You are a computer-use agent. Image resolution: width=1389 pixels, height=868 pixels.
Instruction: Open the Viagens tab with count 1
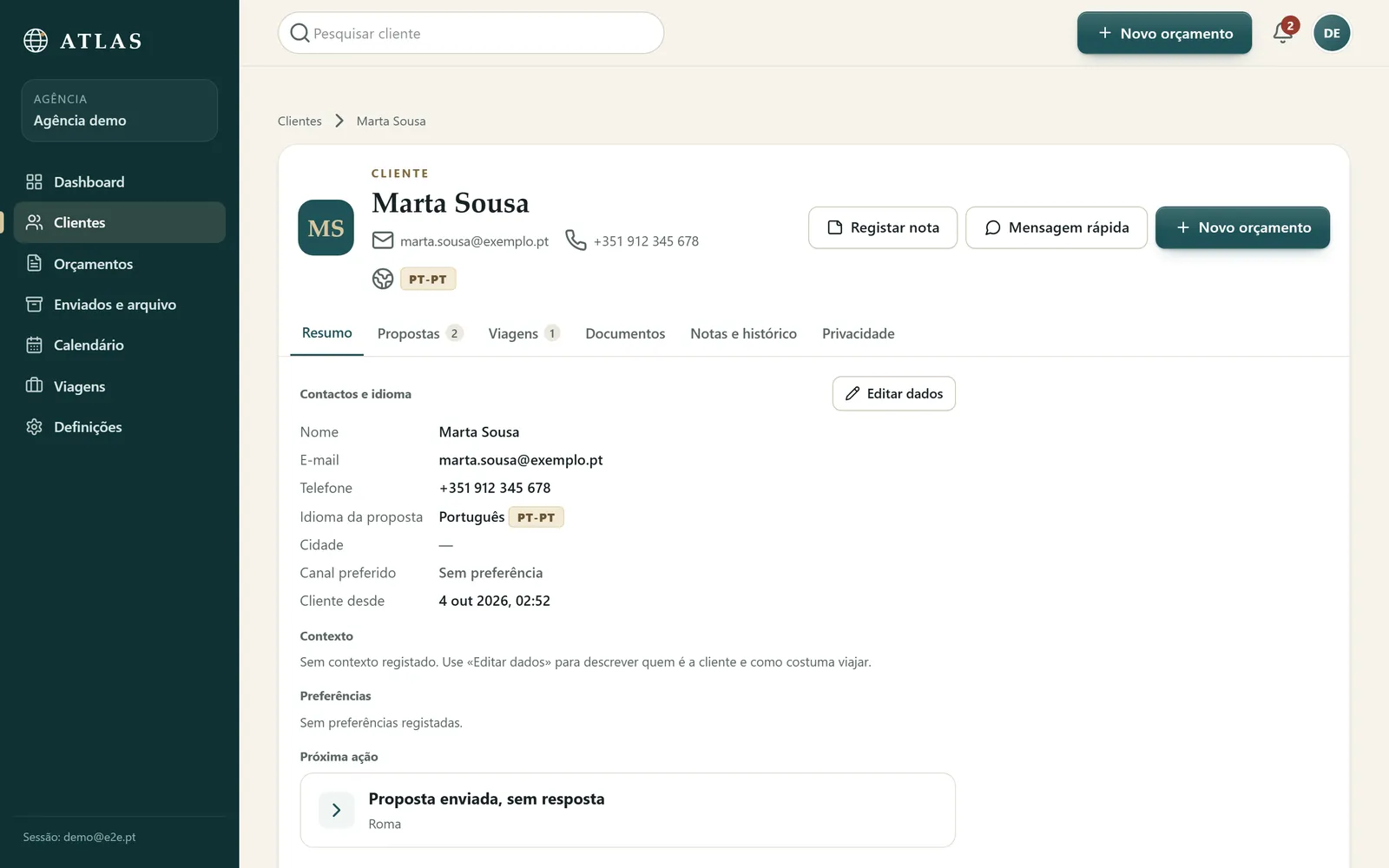(523, 334)
